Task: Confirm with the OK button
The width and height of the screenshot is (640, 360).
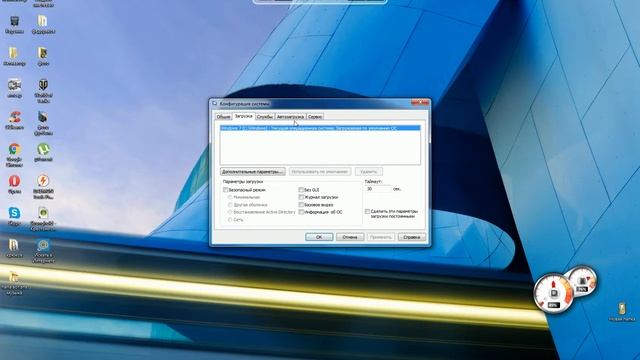Action: [319, 237]
